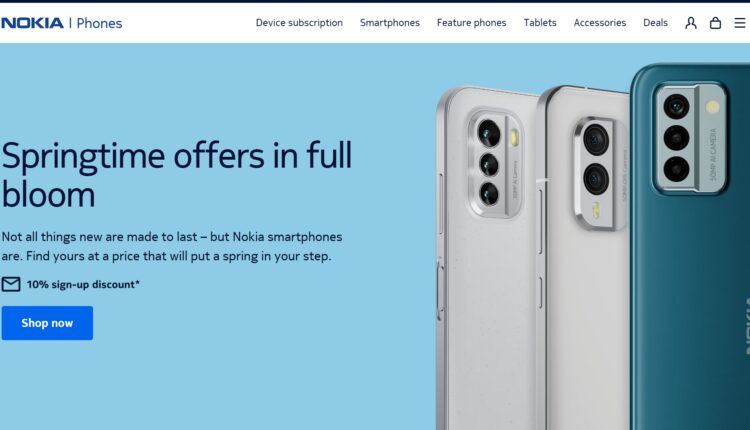Click the Shop now button
The width and height of the screenshot is (750, 430).
[x=47, y=323]
